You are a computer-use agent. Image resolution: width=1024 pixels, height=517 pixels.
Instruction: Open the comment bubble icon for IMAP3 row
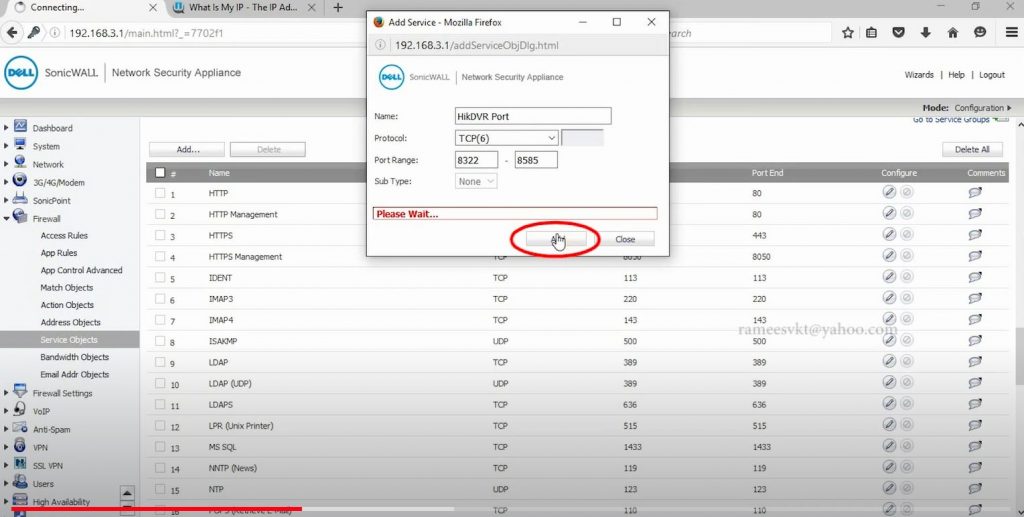click(x=975, y=298)
